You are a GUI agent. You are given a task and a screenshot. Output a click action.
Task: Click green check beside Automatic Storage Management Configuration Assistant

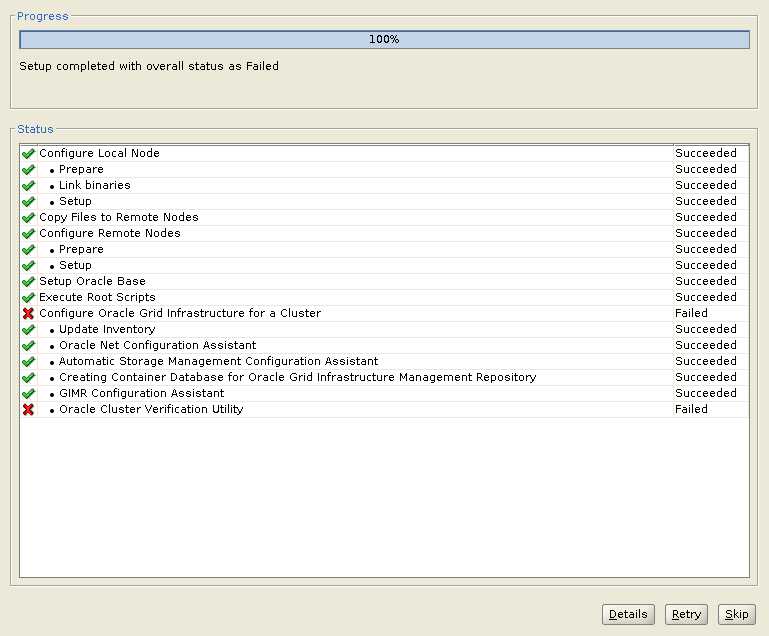(x=28, y=361)
